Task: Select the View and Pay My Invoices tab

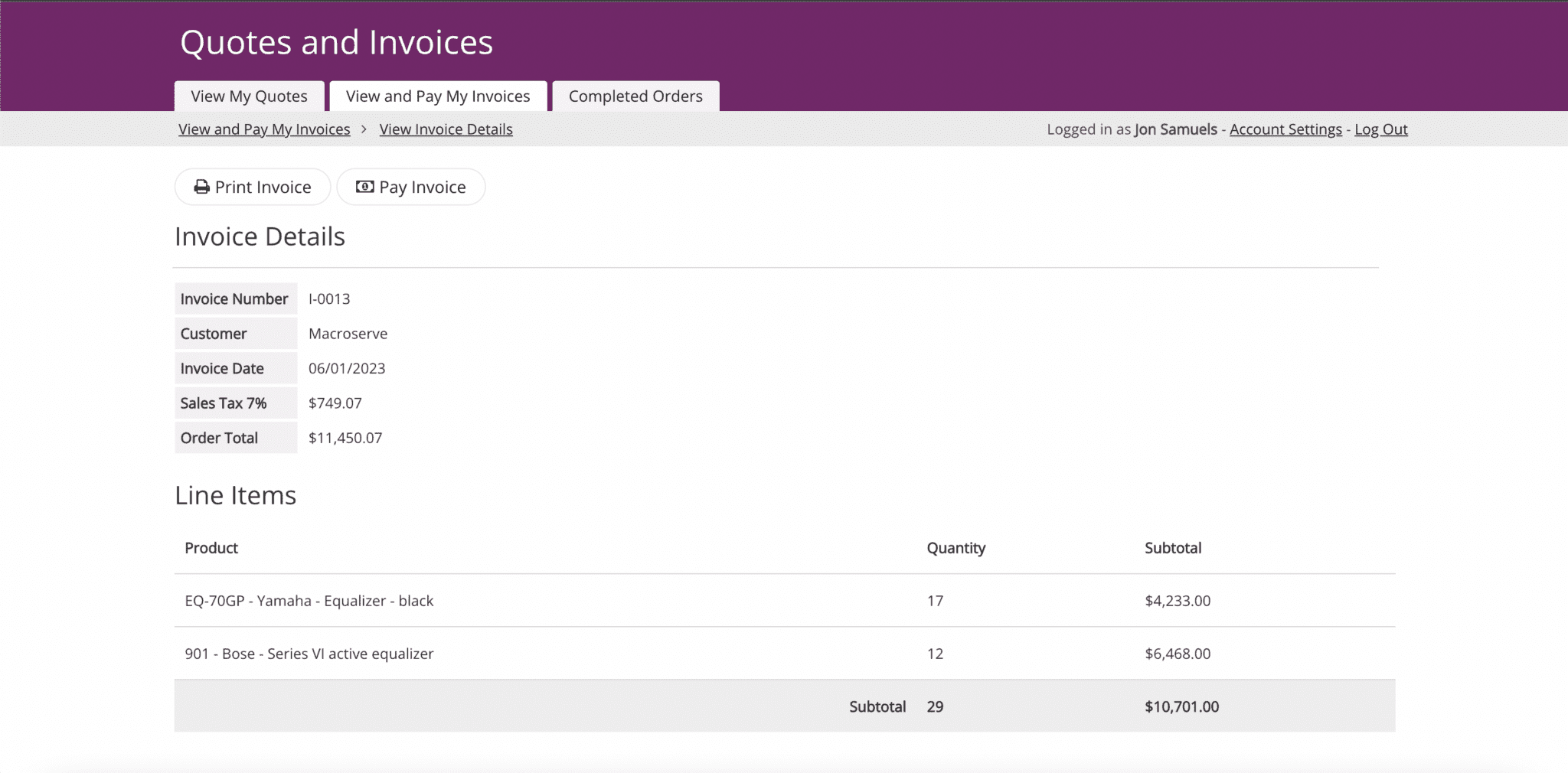Action: point(437,96)
